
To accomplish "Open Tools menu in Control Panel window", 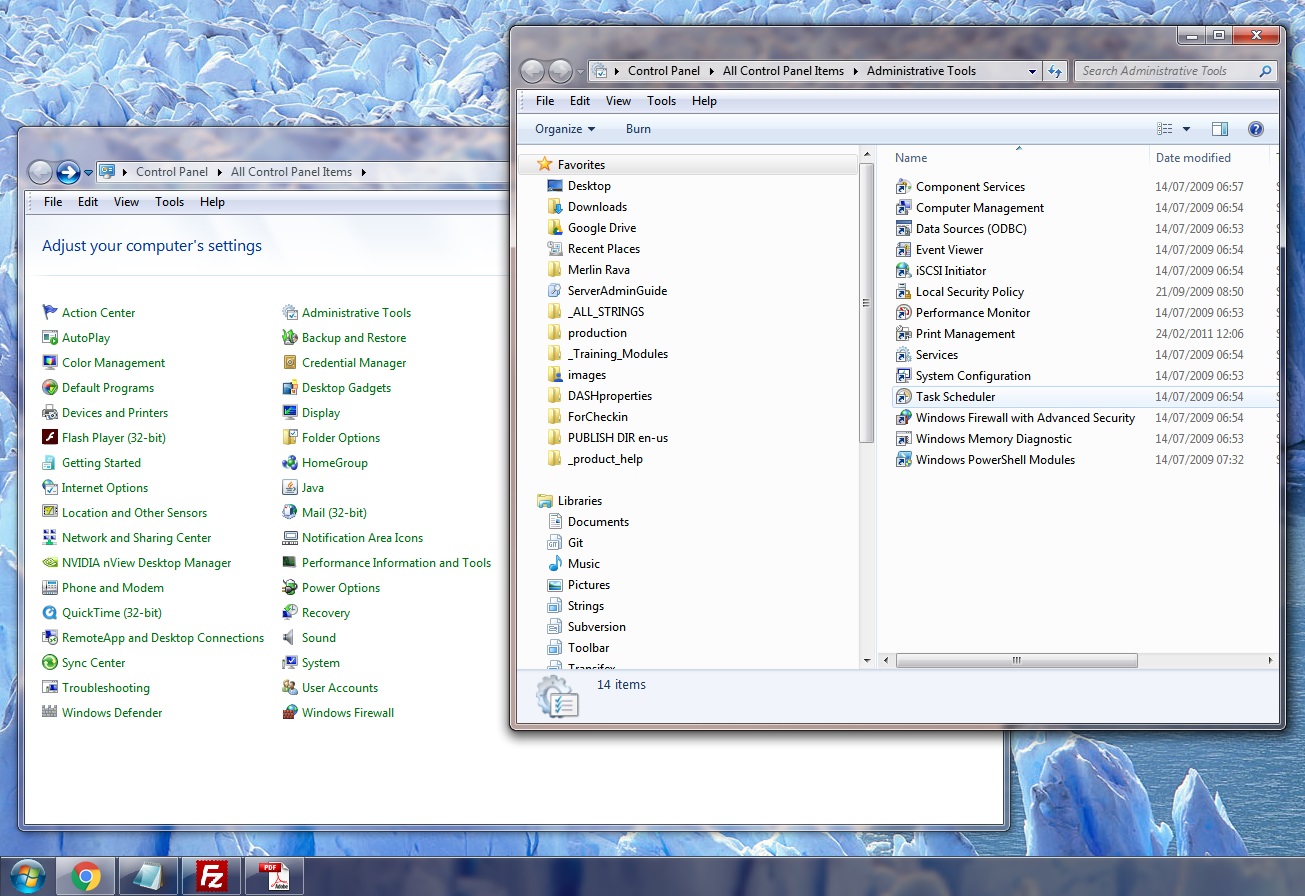I will (169, 202).
